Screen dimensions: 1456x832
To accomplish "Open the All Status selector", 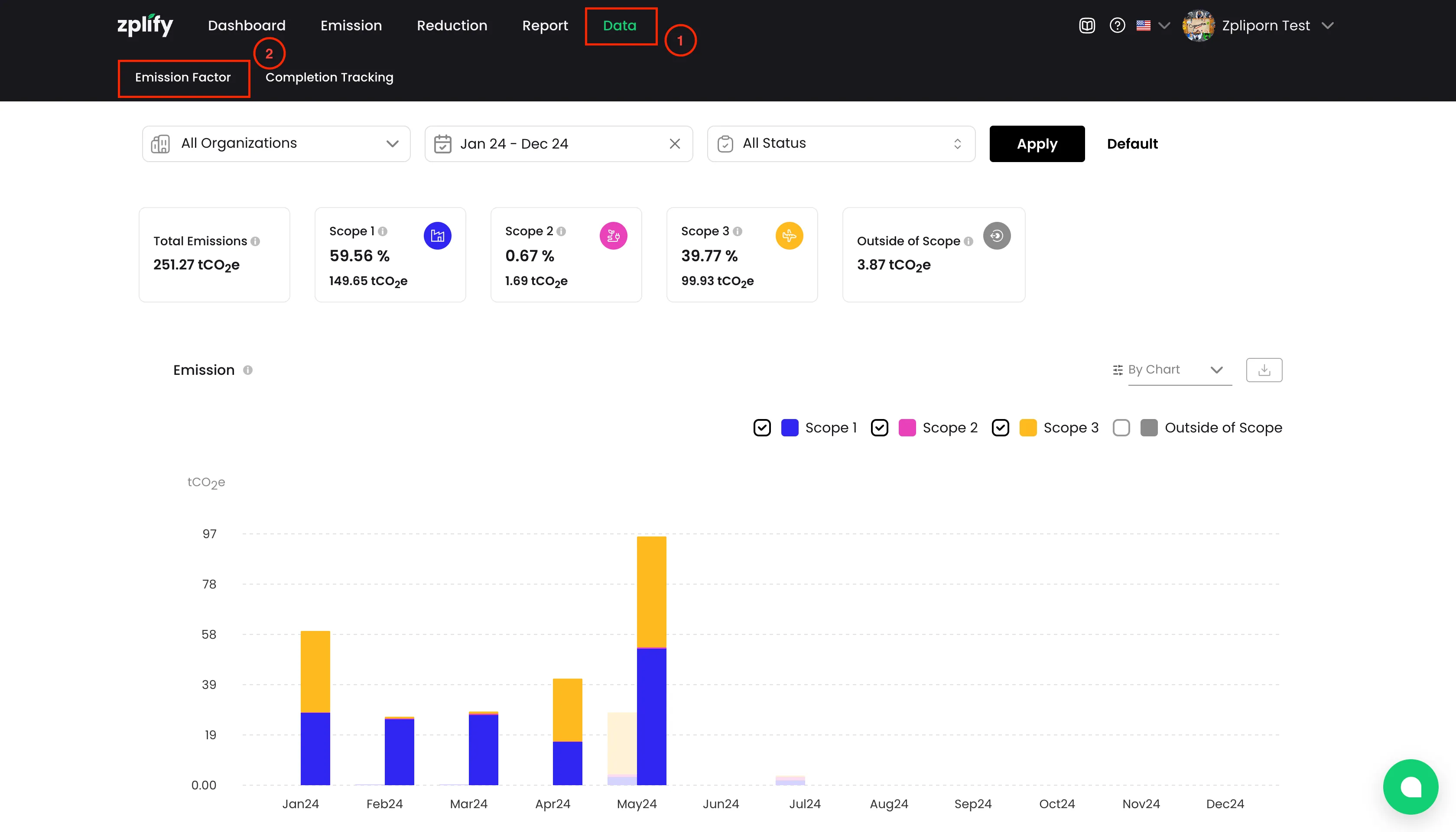I will click(x=841, y=143).
